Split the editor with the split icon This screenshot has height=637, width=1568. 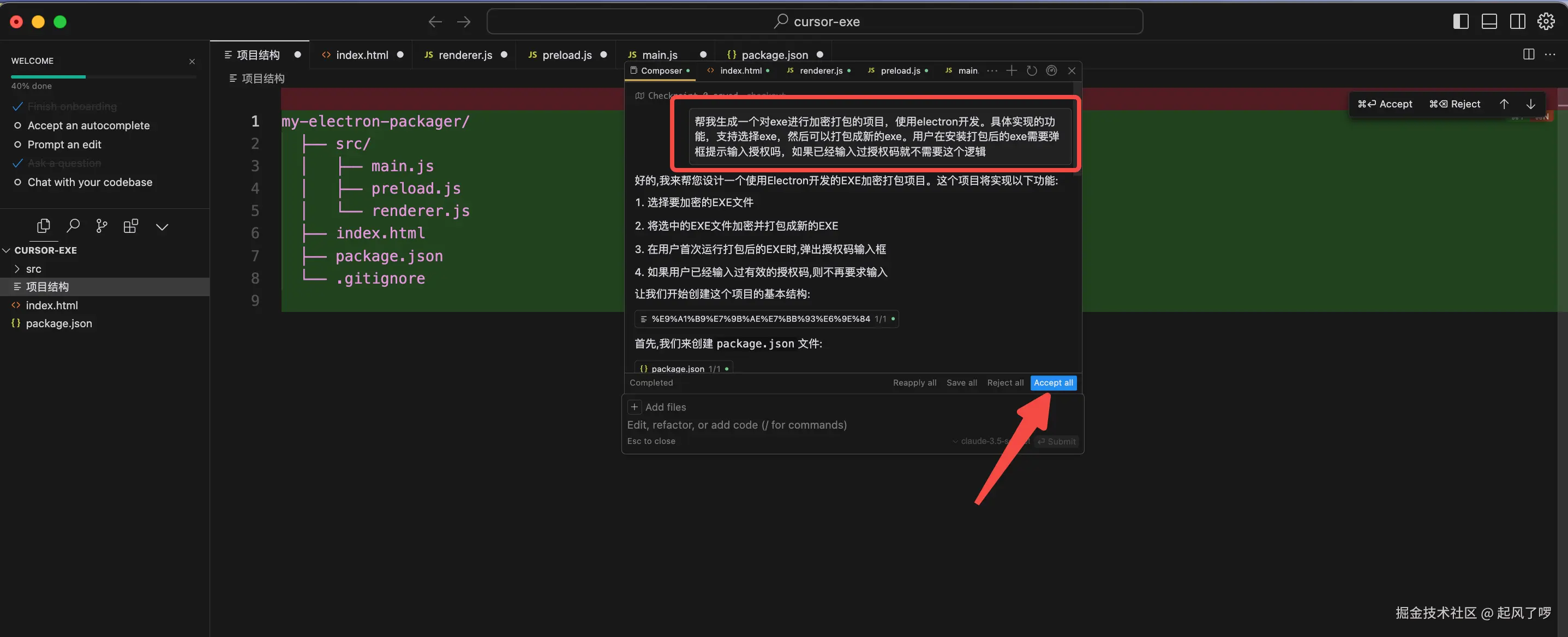[x=1528, y=54]
